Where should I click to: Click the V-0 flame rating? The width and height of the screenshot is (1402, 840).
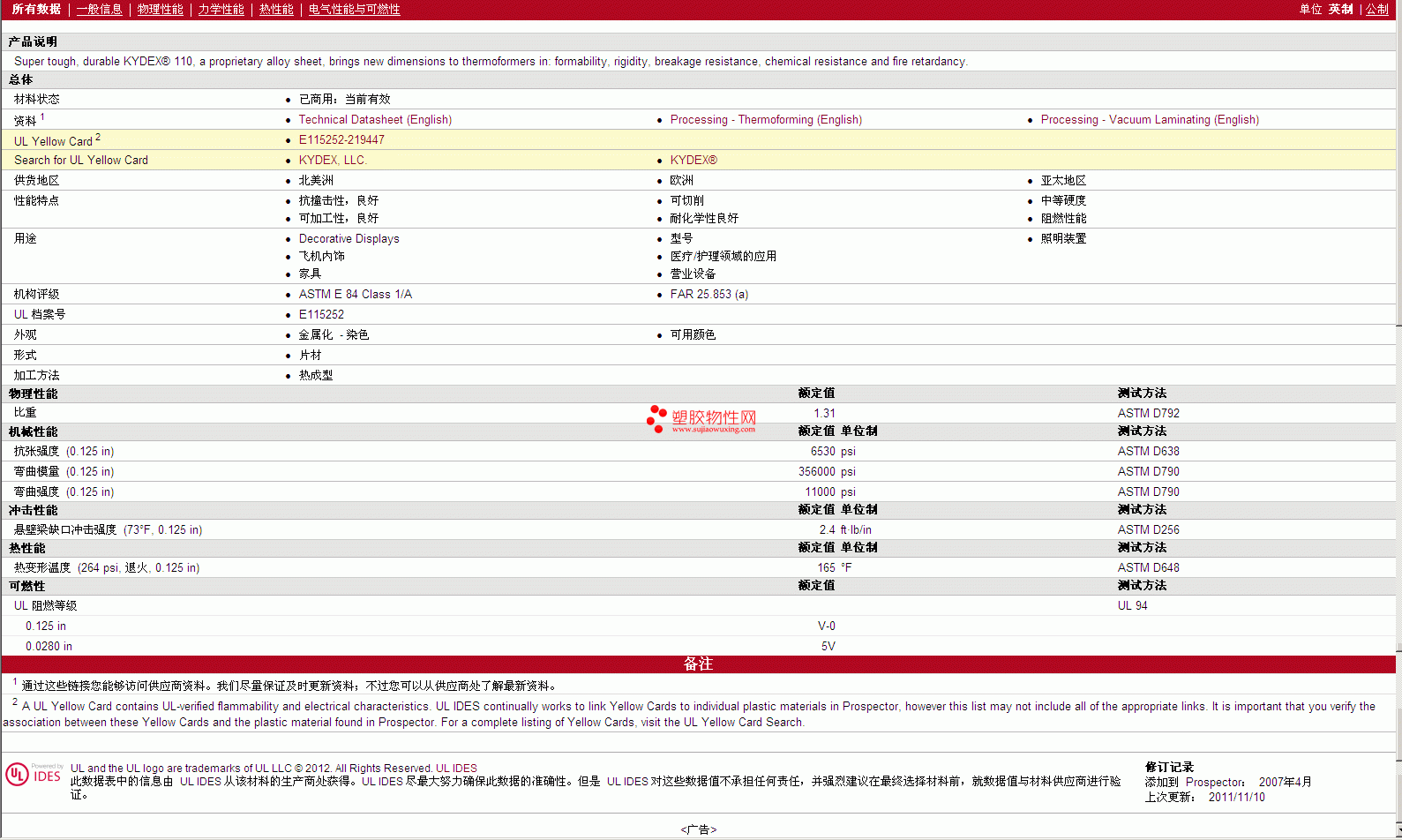[x=826, y=626]
